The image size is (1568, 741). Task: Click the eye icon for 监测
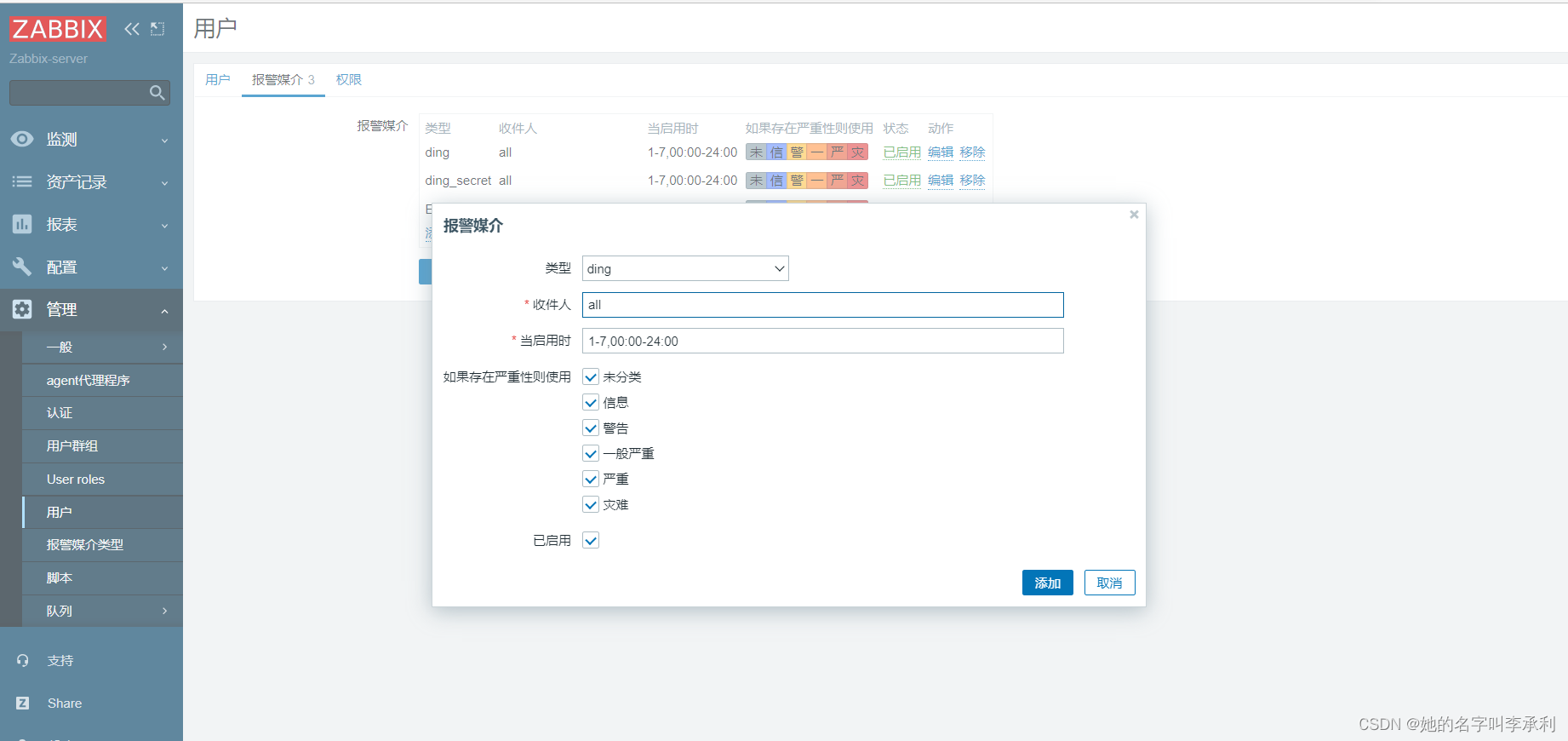point(22,139)
